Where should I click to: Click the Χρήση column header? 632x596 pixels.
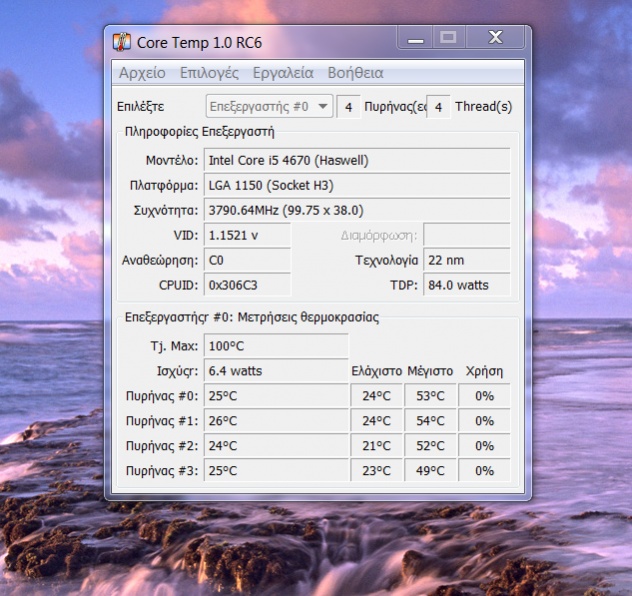pyautogui.click(x=484, y=371)
